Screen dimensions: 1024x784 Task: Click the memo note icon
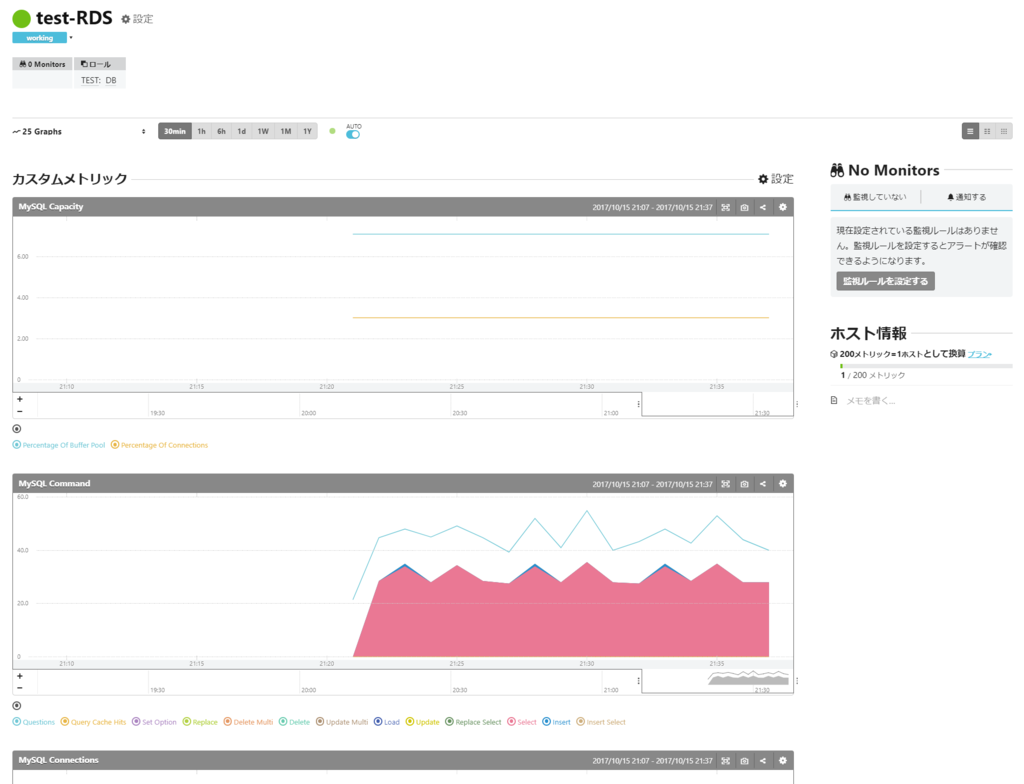(x=834, y=400)
